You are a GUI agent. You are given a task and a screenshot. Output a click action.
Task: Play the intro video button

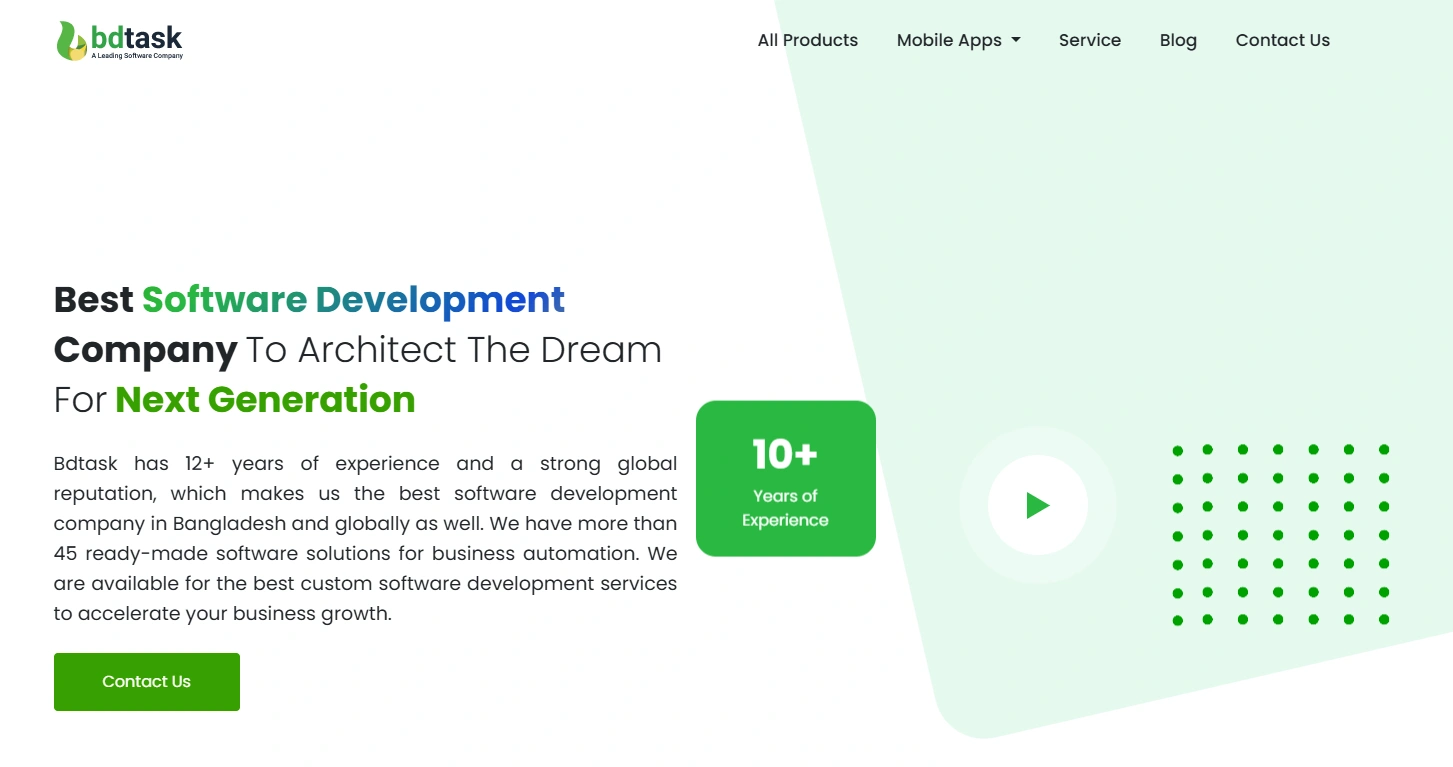pos(1038,505)
